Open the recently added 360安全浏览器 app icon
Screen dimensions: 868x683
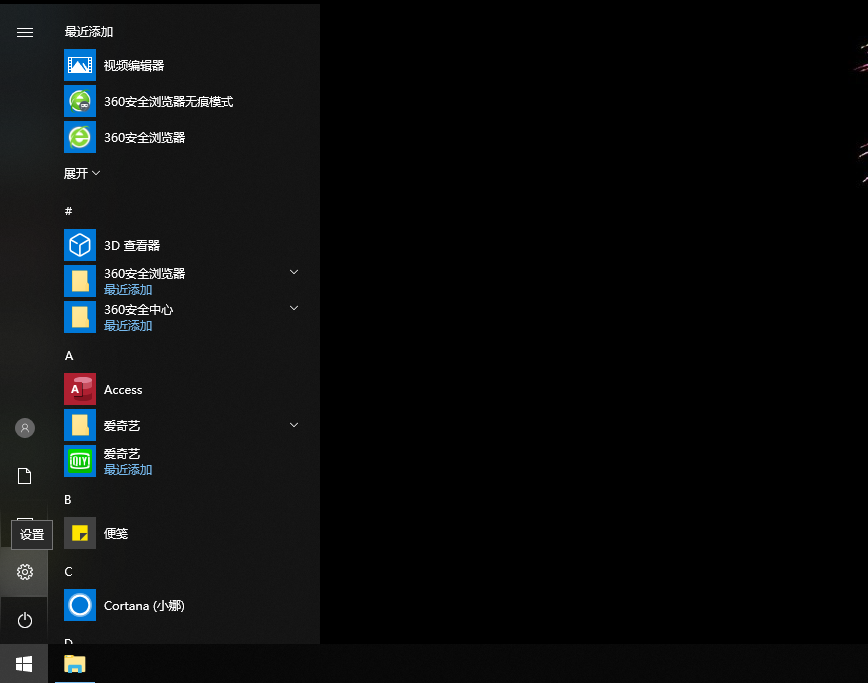(x=80, y=137)
